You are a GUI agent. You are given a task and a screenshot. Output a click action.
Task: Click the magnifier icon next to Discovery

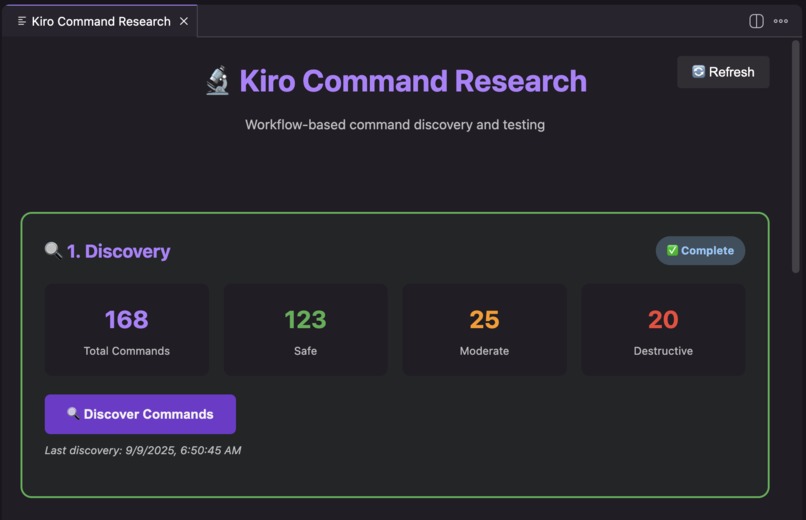tap(53, 250)
